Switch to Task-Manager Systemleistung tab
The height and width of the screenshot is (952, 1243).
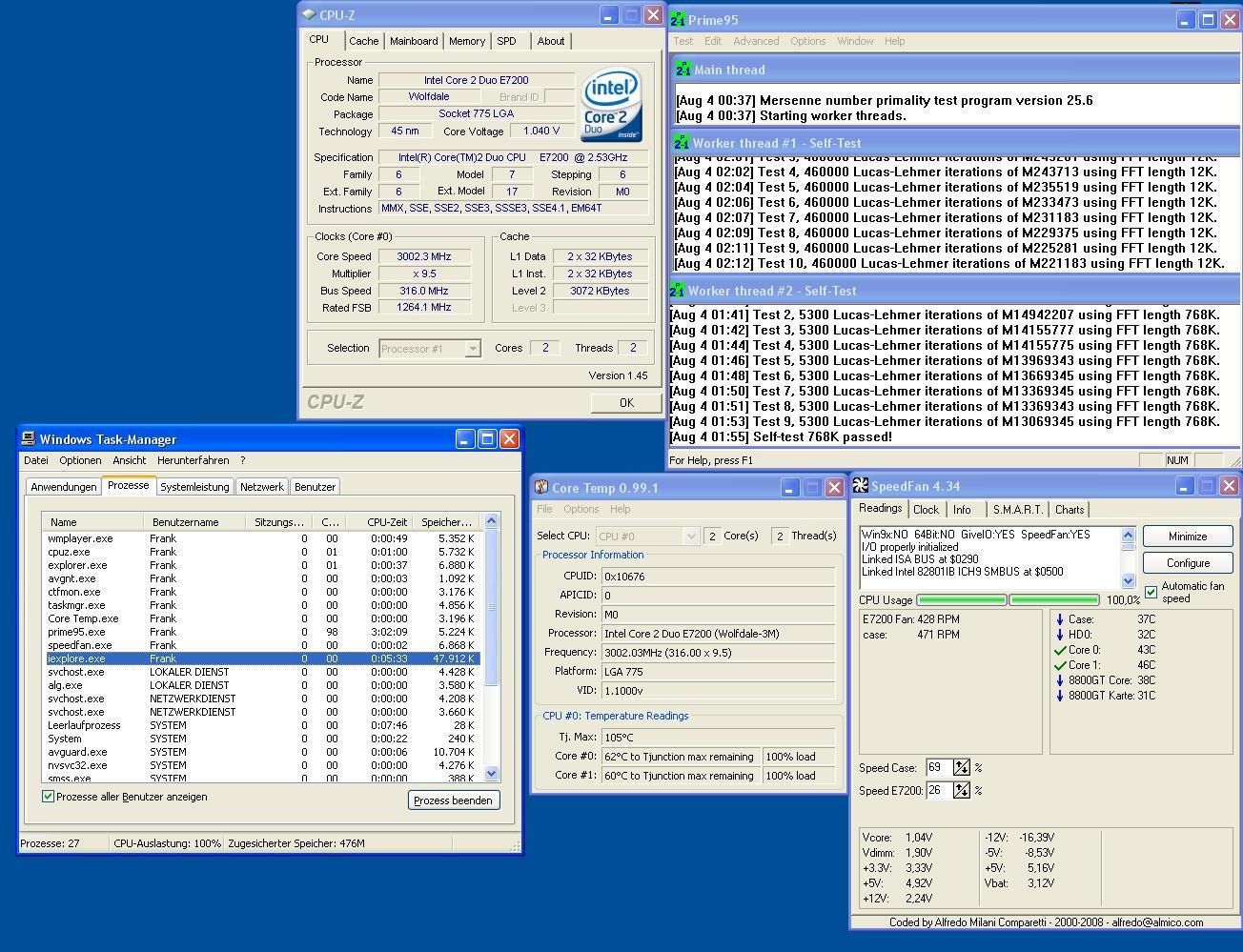coord(194,487)
